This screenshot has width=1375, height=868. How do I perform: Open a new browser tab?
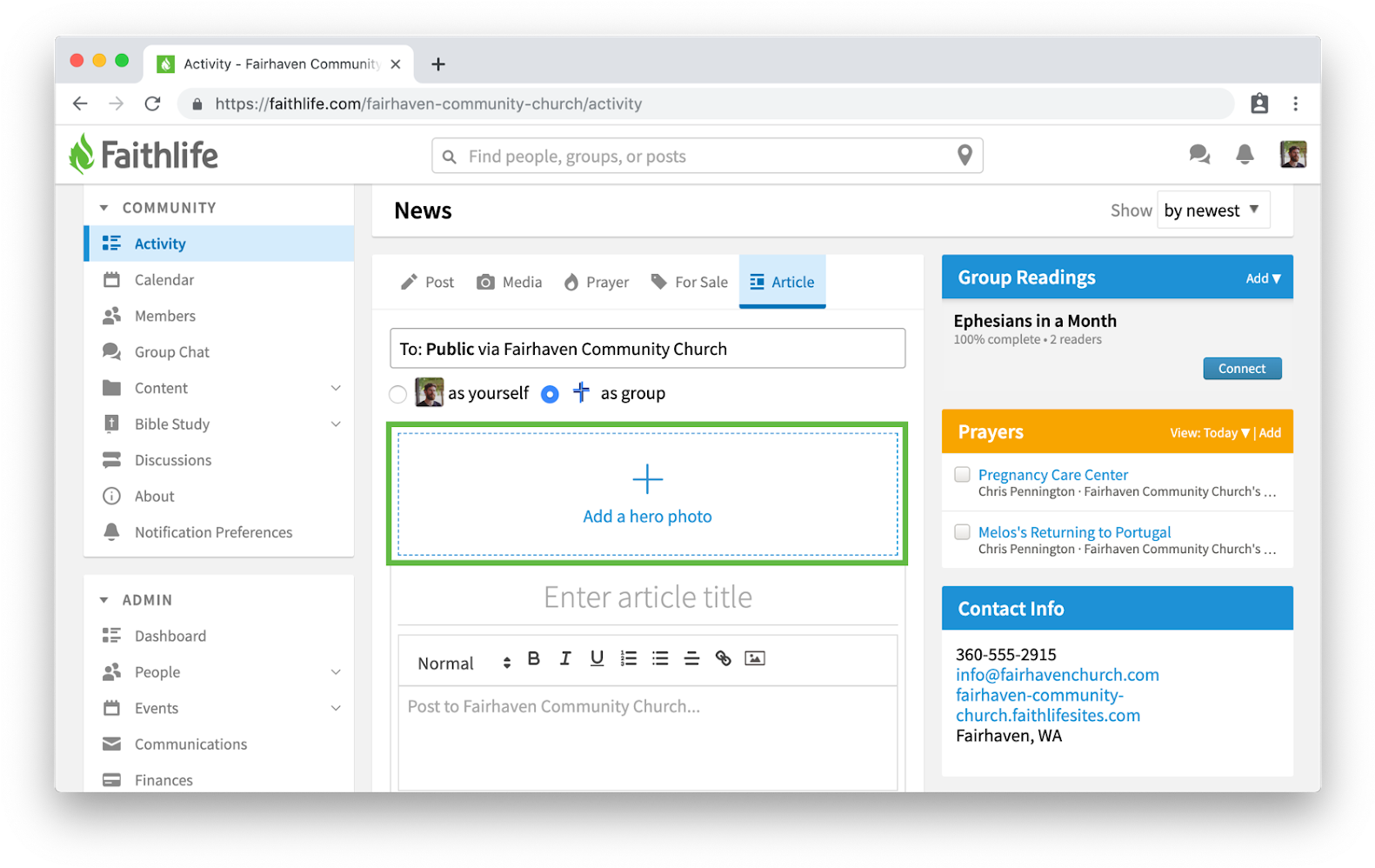pyautogui.click(x=438, y=64)
